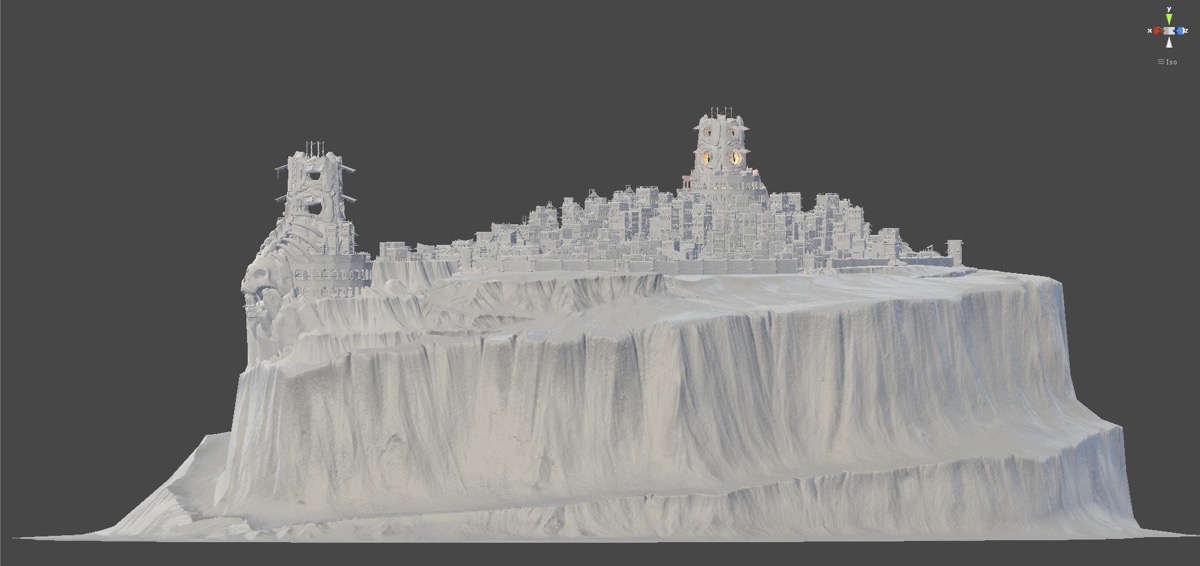Click the red X axis cone on gizmo

pos(1157,31)
